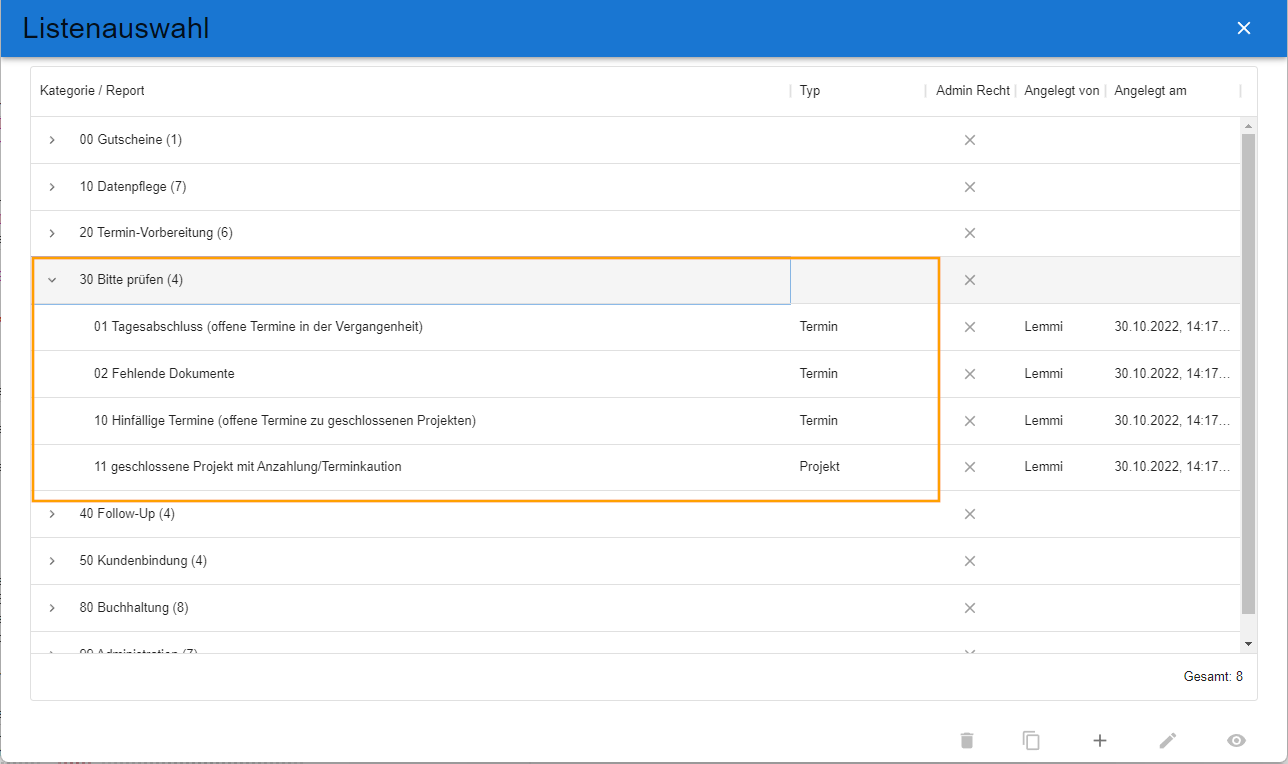
Task: Click date 30.10.2022 in 10 Hinfällige Termine row
Action: (x=1172, y=421)
